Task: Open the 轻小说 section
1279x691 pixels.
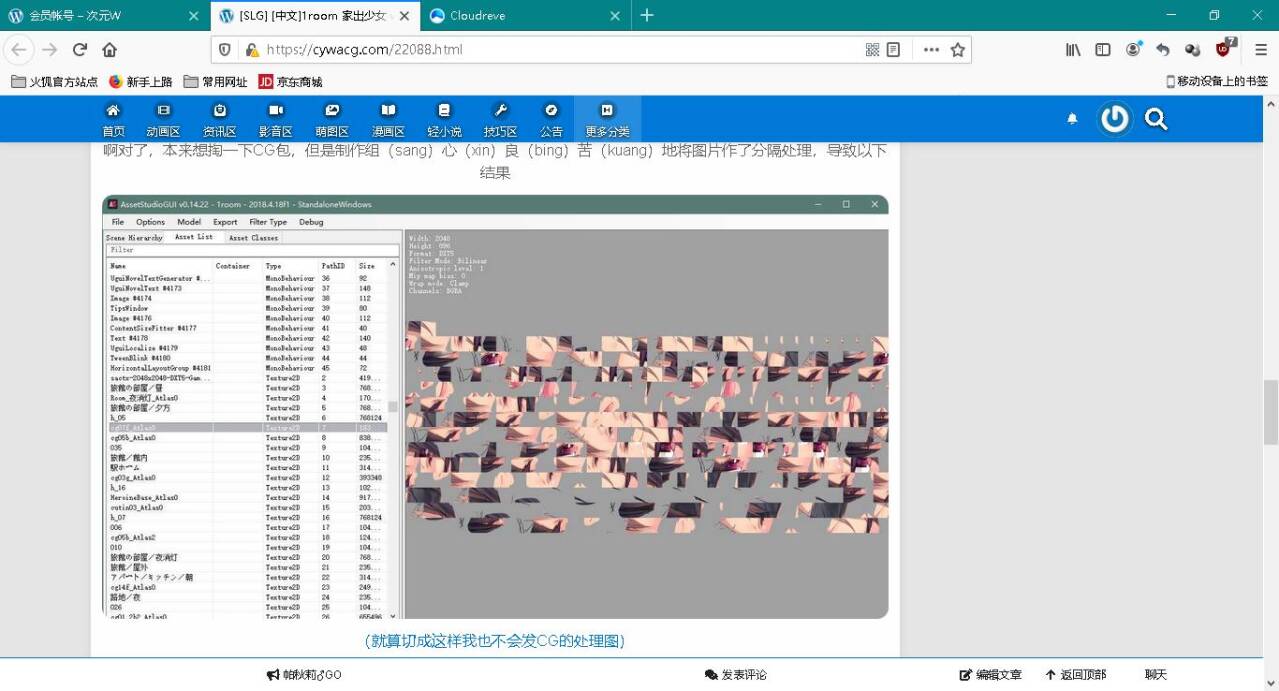Action: click(x=444, y=120)
